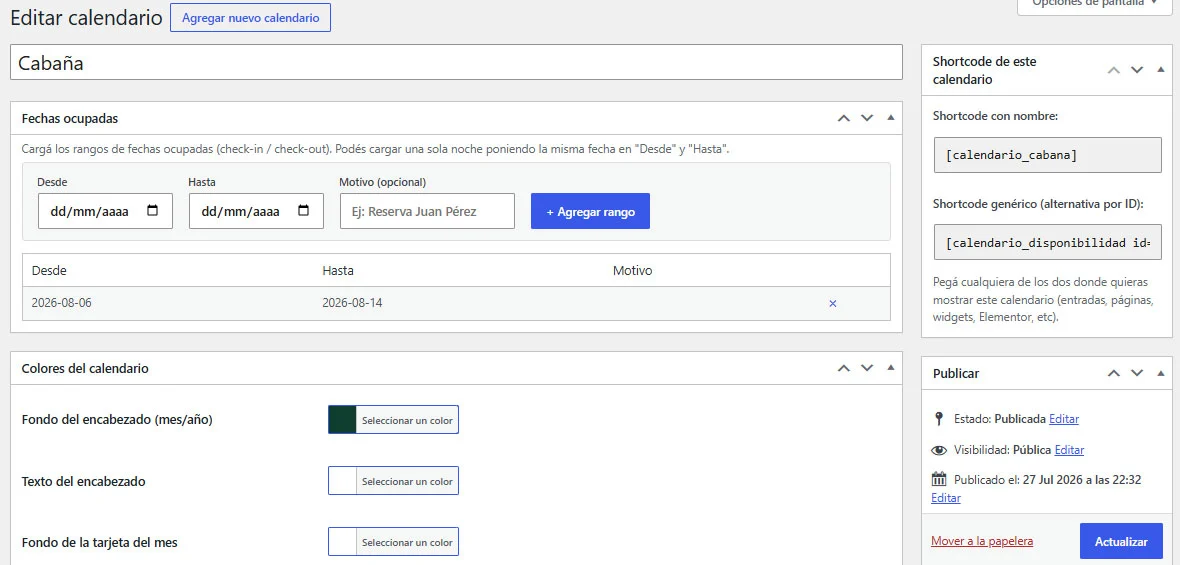
Task: Click the Publicado el calendar icon
Action: [x=938, y=479]
